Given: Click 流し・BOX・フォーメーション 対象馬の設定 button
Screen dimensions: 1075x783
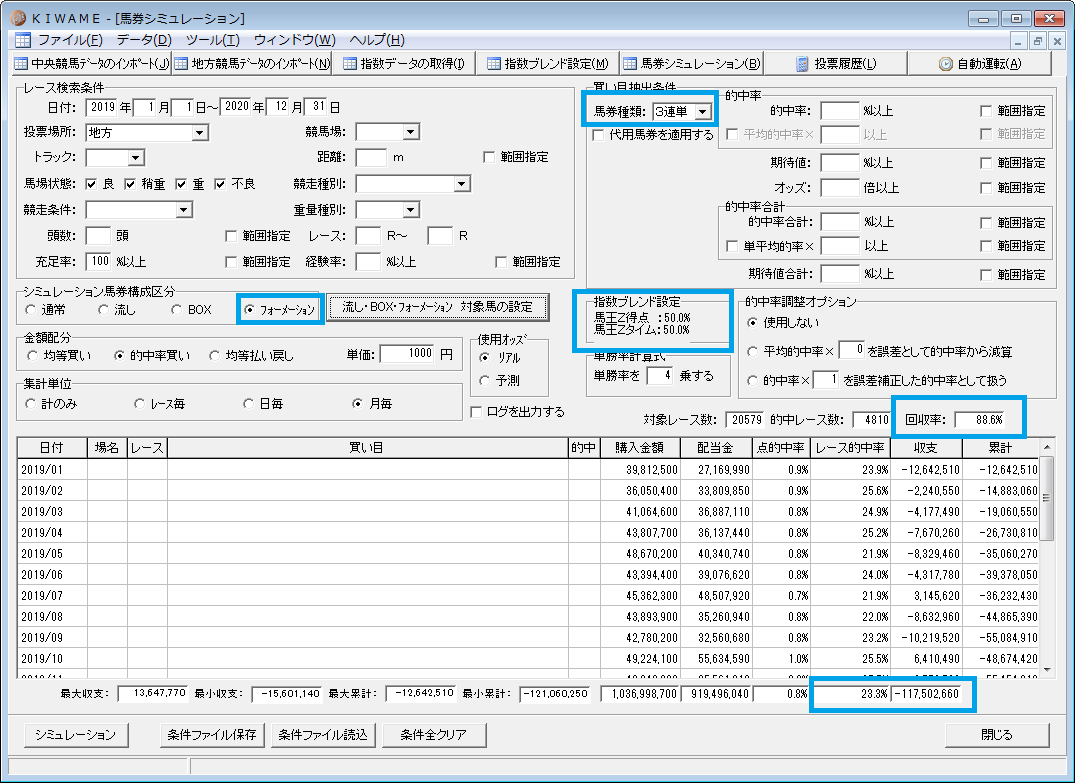Looking at the screenshot, I should (x=437, y=307).
